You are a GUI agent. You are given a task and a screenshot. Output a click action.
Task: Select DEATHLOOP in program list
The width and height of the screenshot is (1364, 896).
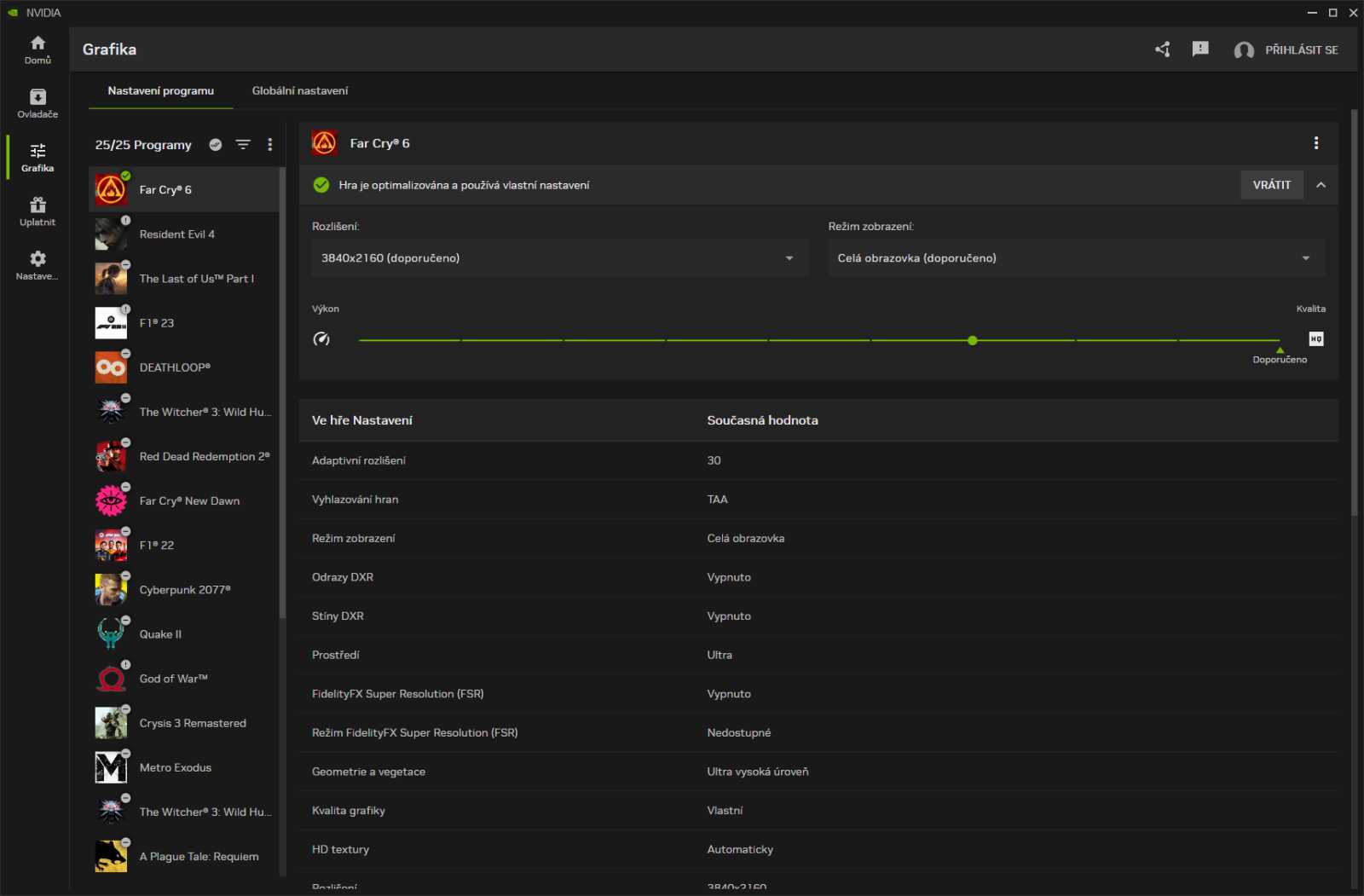tap(183, 367)
